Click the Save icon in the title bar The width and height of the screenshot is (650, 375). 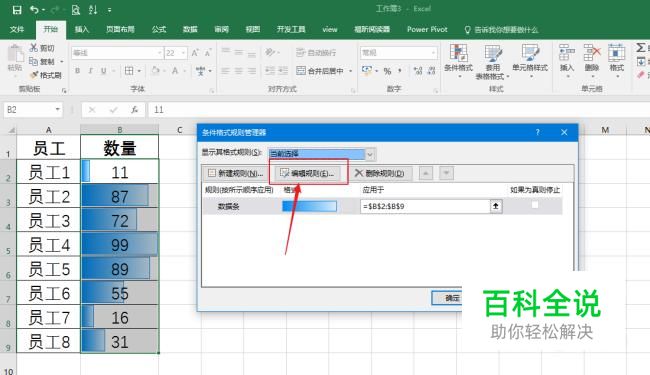coord(17,10)
